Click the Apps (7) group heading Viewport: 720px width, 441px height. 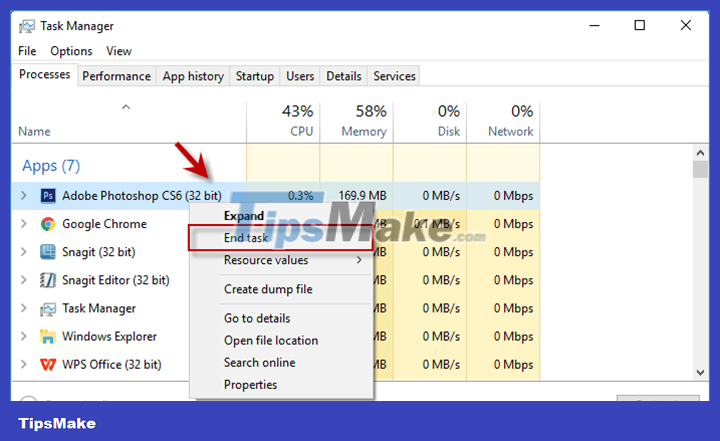tap(51, 165)
